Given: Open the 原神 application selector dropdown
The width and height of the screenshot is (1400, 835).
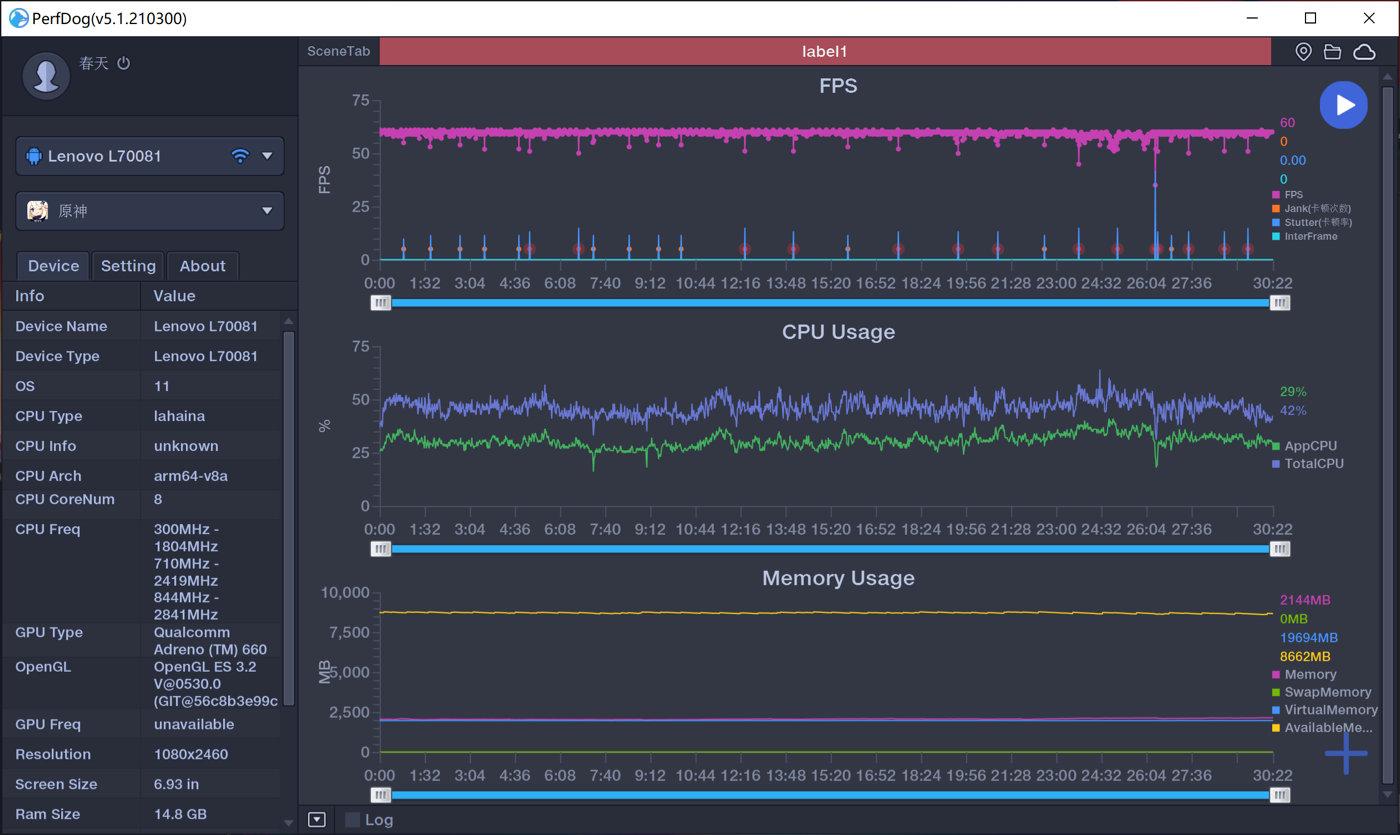Looking at the screenshot, I should point(267,211).
